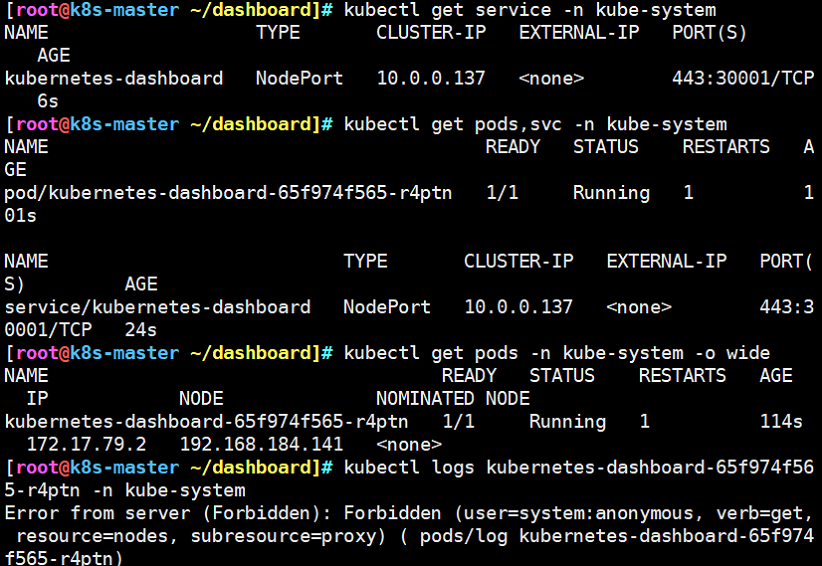Click pod IP address 172.17.79.2
Image resolution: width=822 pixels, height=566 pixels.
click(x=86, y=444)
